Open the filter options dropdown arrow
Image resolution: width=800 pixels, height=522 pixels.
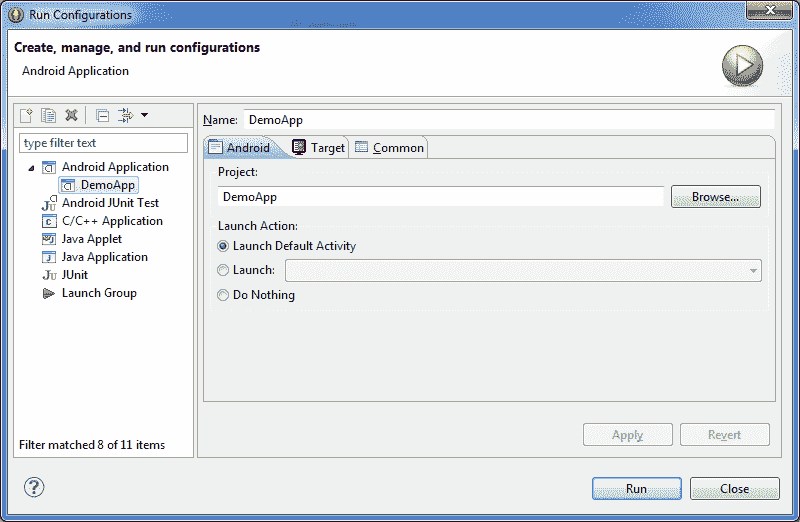click(x=144, y=115)
